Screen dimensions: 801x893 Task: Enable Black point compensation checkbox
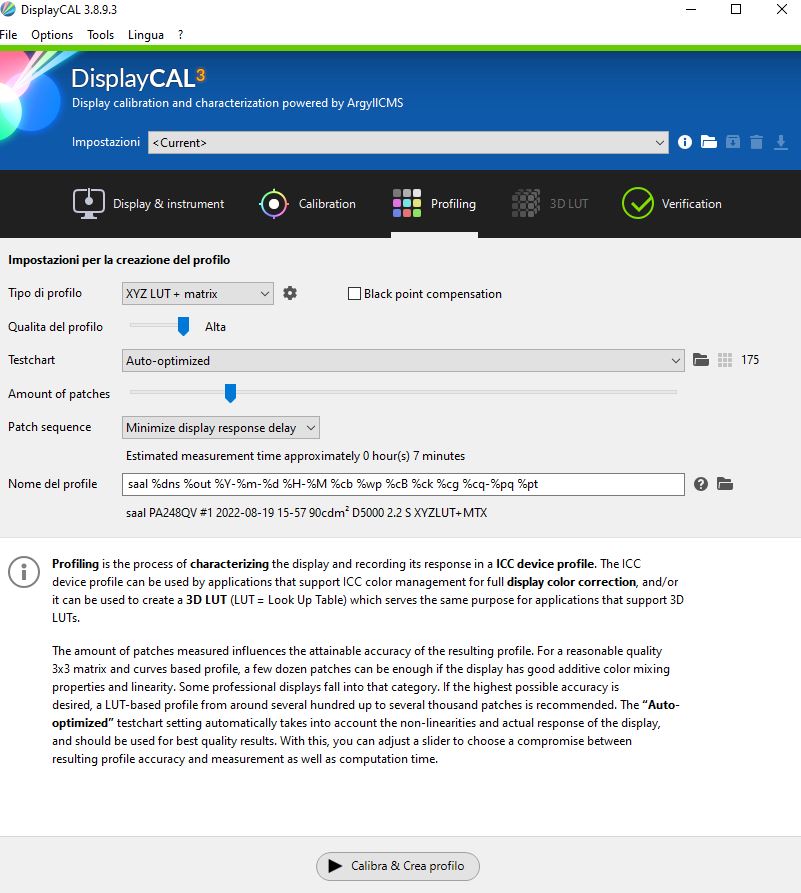tap(354, 293)
